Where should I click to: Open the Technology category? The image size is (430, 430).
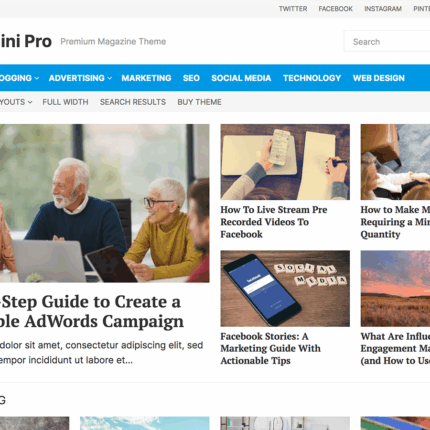point(312,78)
